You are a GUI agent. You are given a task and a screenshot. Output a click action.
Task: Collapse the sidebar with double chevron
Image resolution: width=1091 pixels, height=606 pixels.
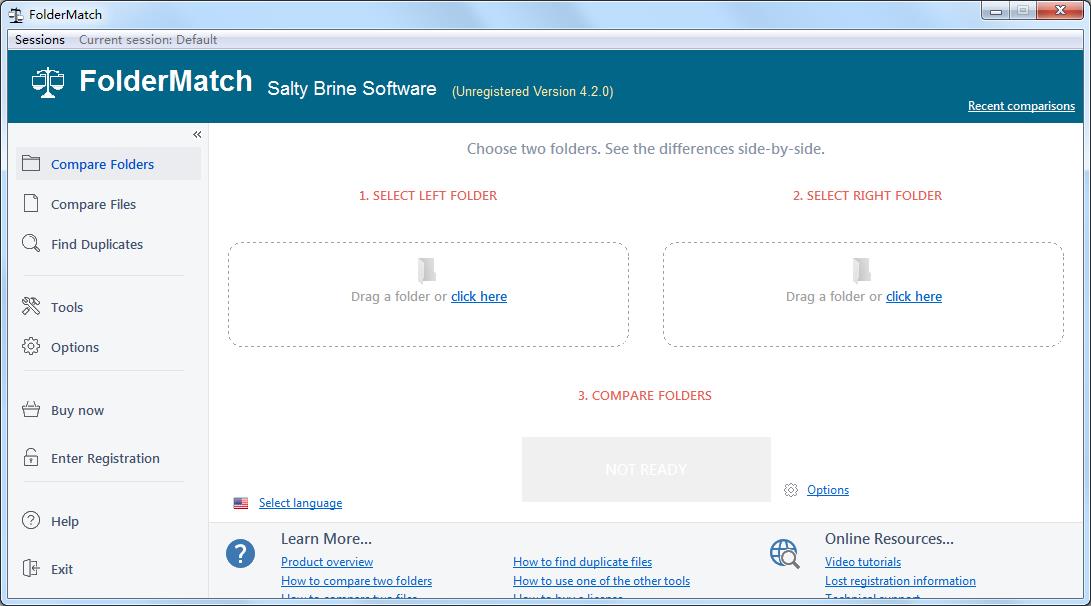tap(197, 134)
